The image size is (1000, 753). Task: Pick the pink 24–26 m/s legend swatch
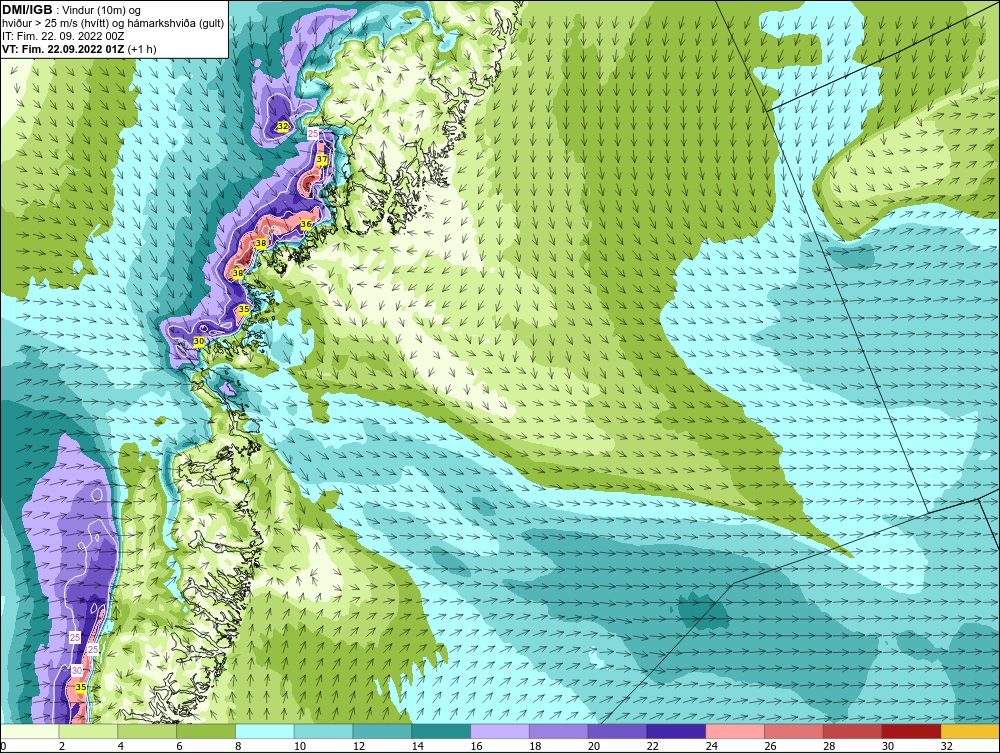click(x=735, y=731)
